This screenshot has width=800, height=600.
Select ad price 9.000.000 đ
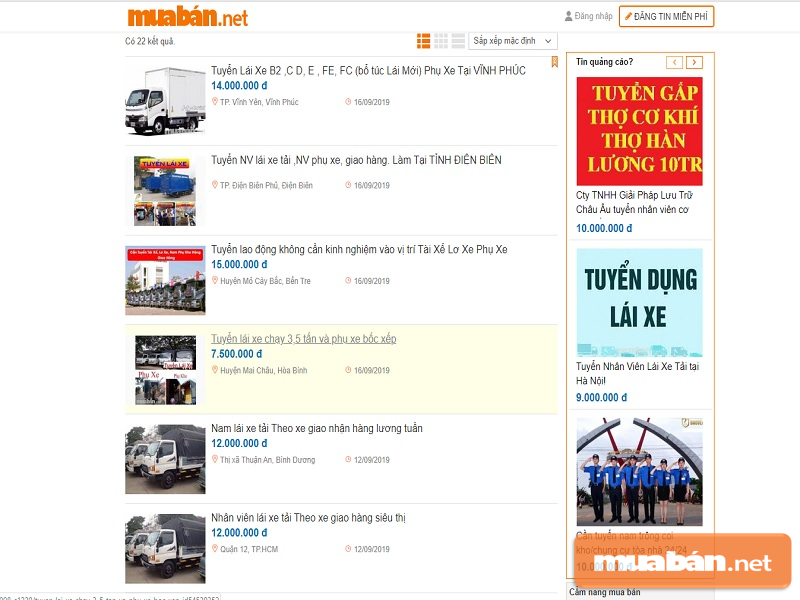click(x=602, y=397)
